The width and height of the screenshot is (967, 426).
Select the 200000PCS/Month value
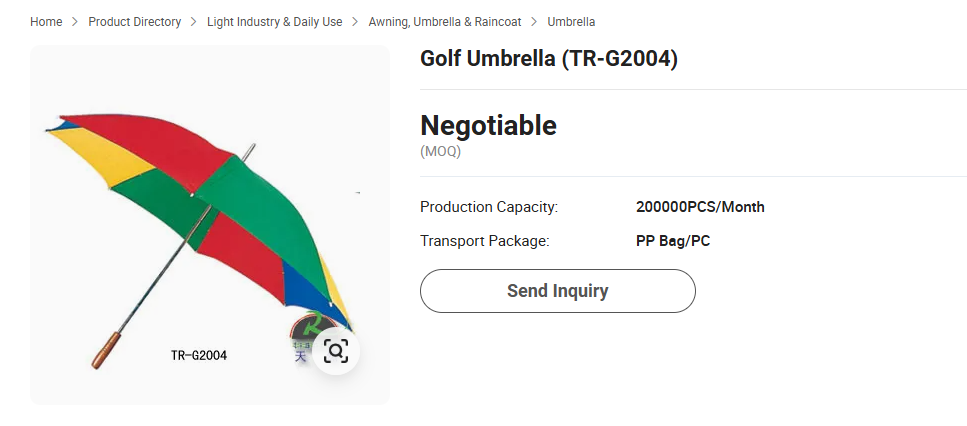click(x=700, y=207)
